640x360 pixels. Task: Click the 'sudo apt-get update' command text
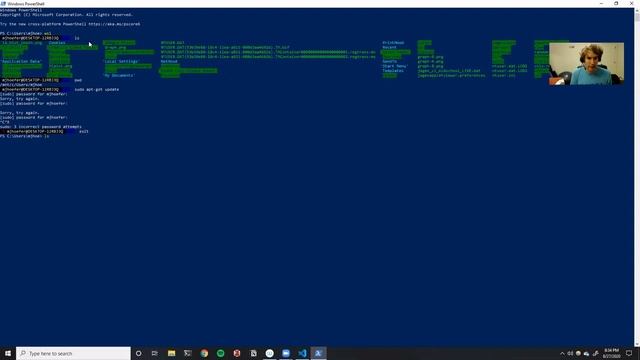click(97, 89)
